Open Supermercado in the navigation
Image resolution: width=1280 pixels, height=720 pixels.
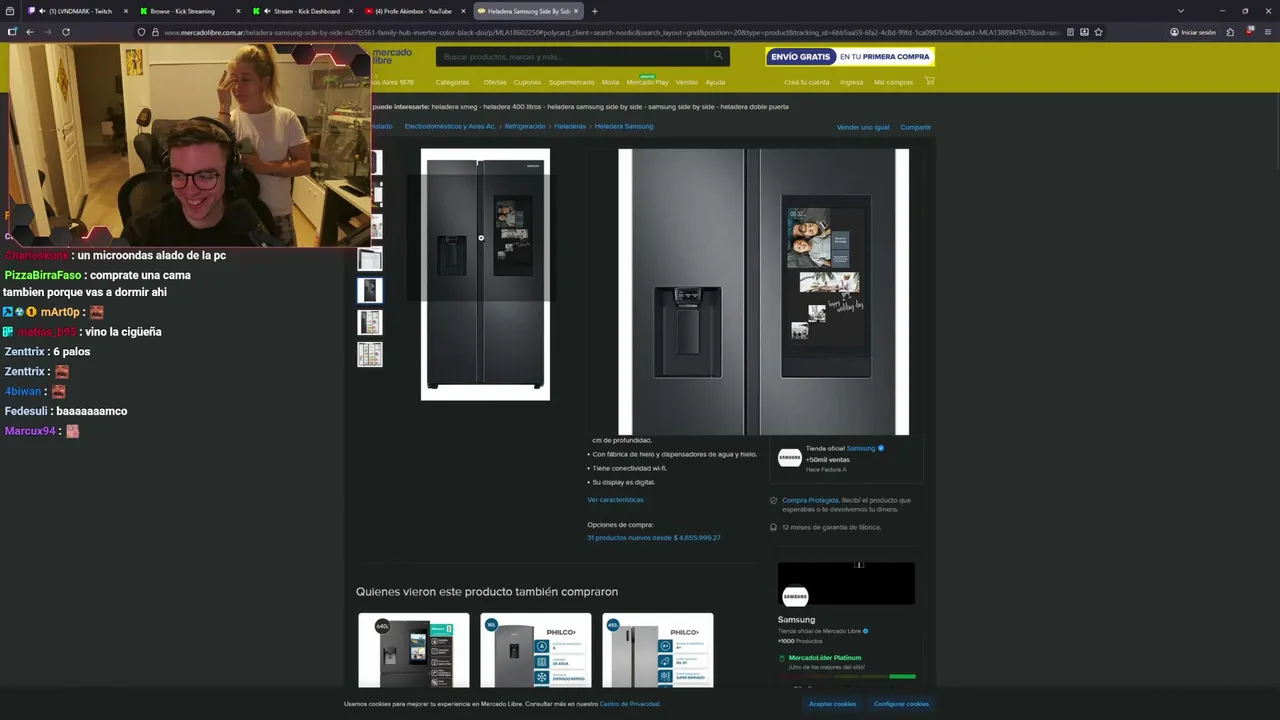(x=571, y=82)
